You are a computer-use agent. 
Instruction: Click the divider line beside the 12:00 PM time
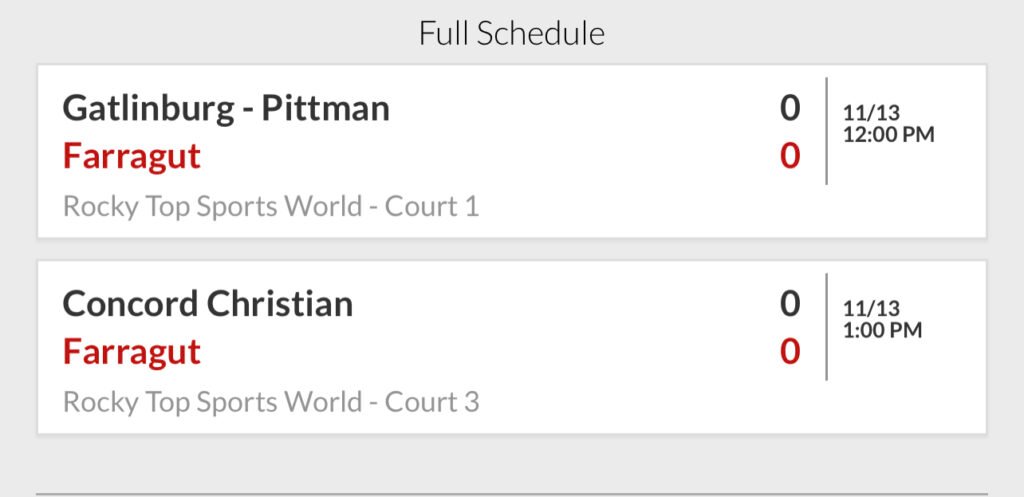click(x=827, y=131)
